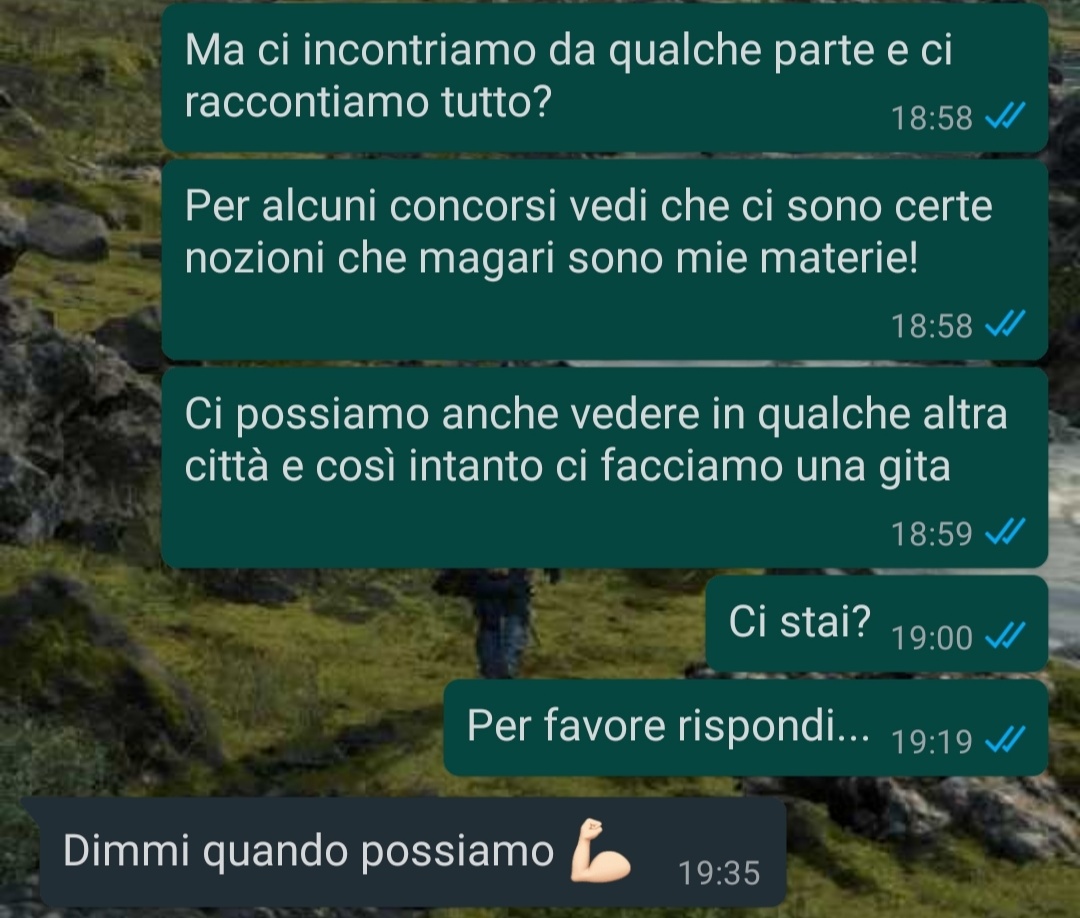Tap message about 'concorsi' and 'materie'
This screenshot has width=1080, height=918.
[605, 260]
